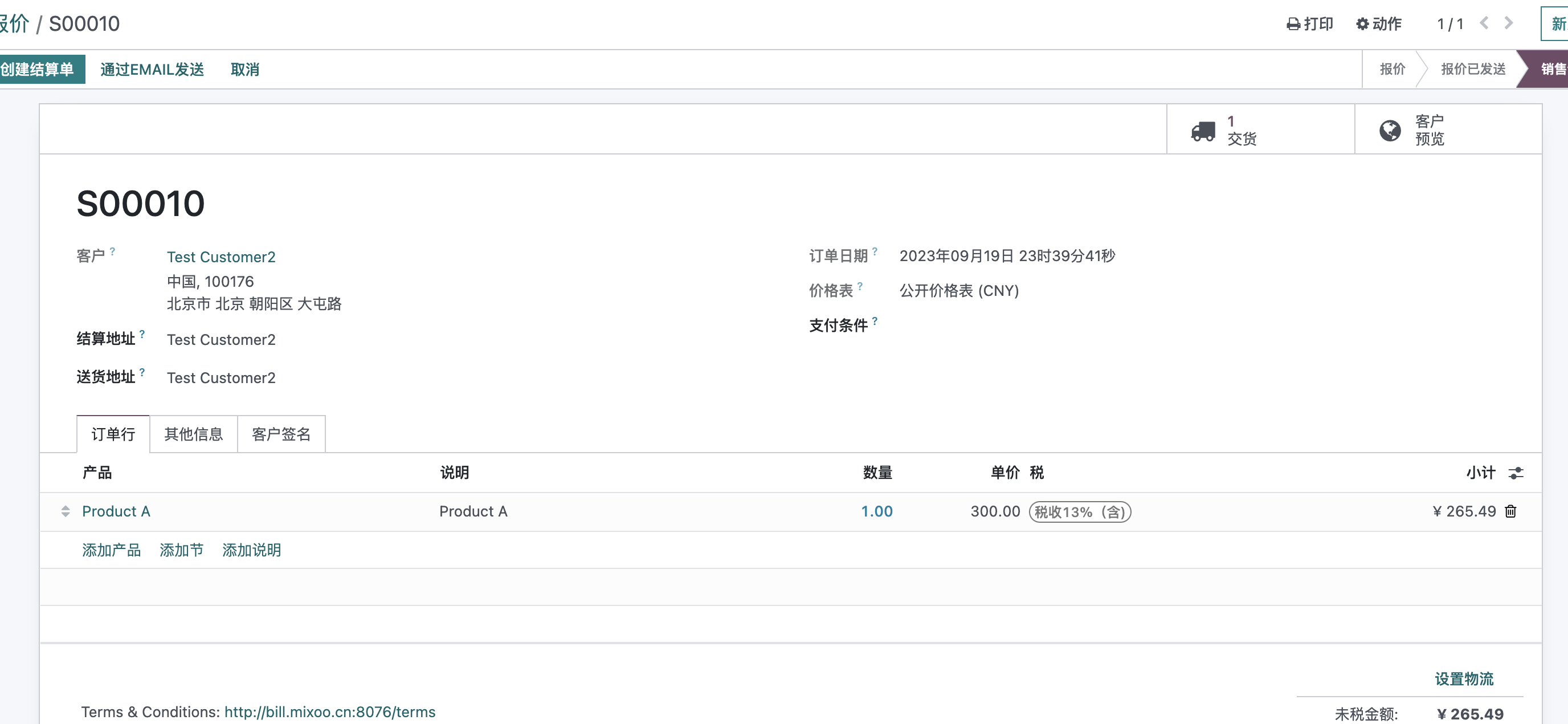Show help tooltip for 支付条件 label
The image size is (1568, 724).
(x=875, y=320)
